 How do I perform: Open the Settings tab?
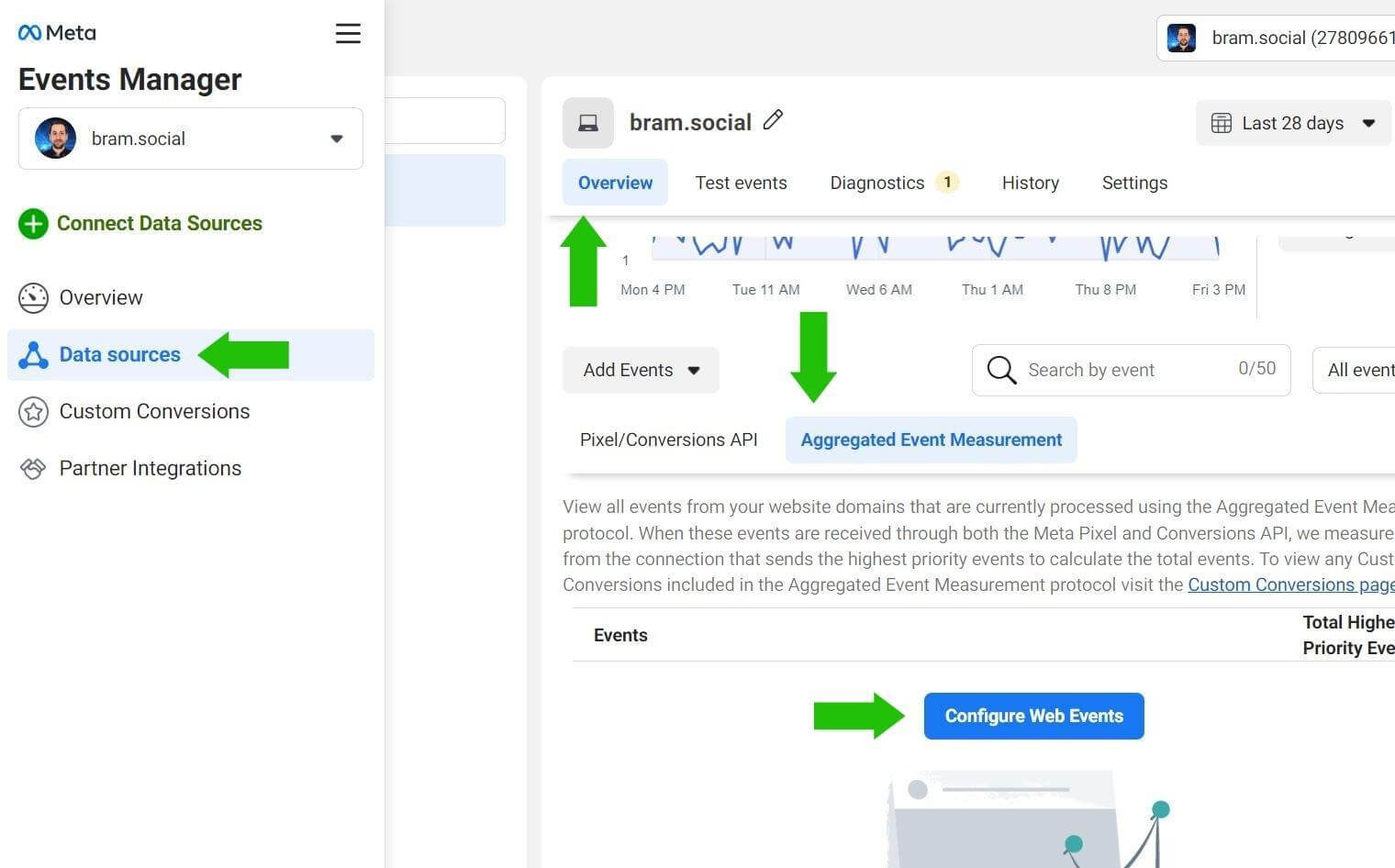pos(1134,183)
